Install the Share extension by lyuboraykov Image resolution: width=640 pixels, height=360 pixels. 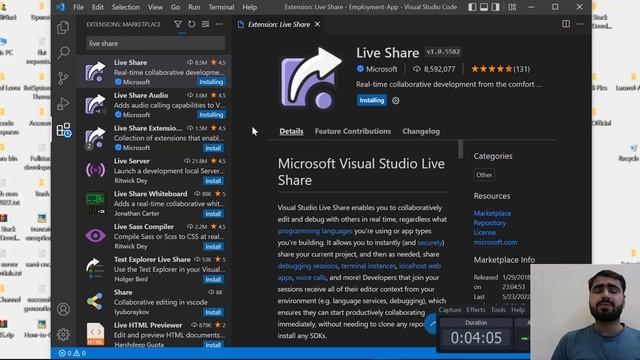click(x=213, y=312)
